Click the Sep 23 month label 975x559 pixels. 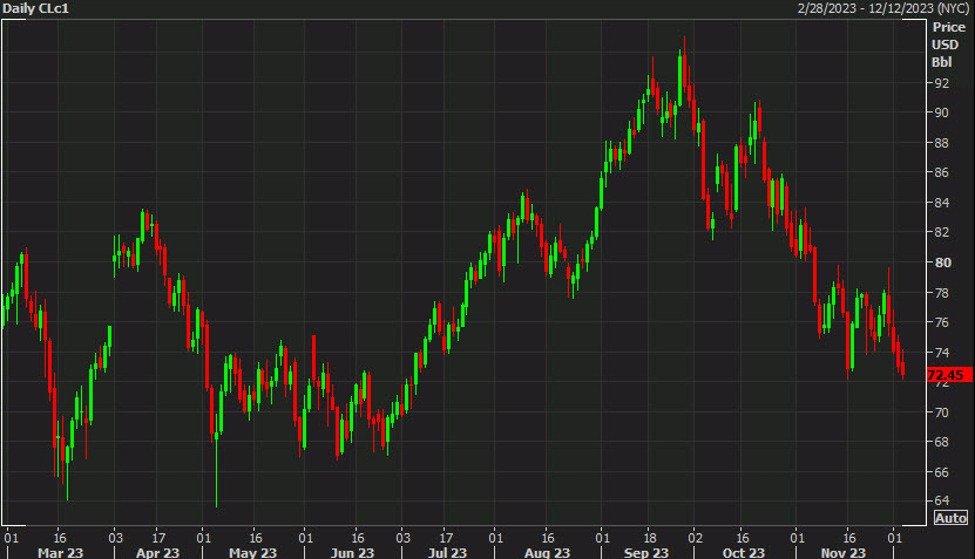click(x=645, y=552)
